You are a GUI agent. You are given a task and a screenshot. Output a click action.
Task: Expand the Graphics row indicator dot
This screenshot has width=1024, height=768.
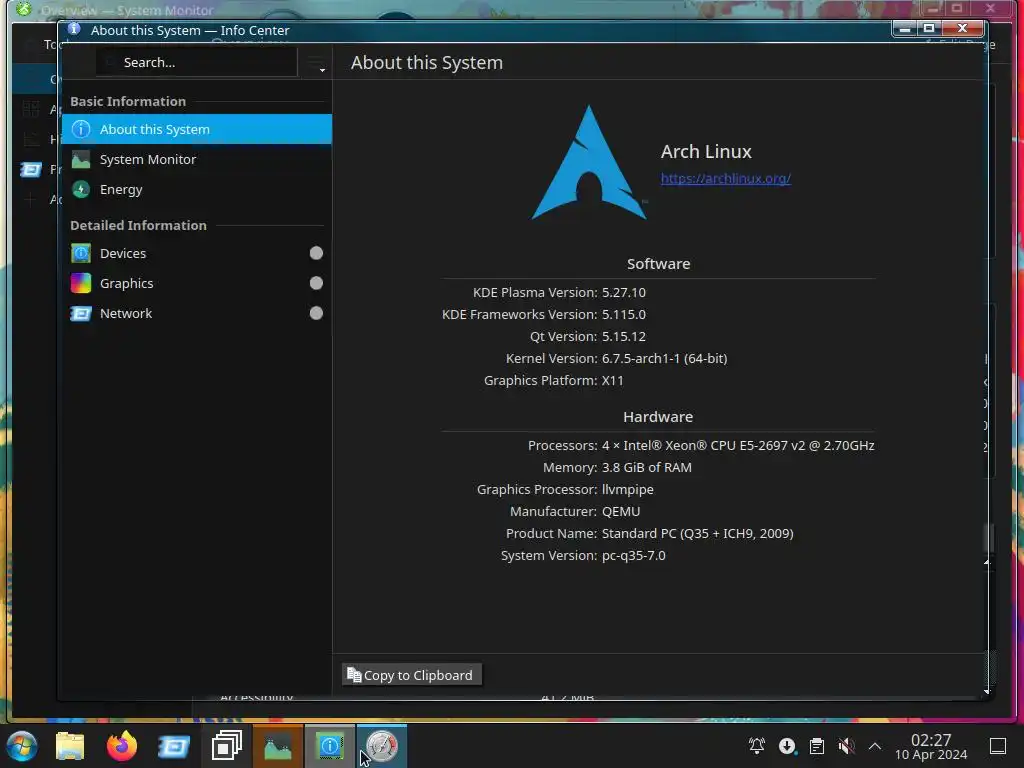316,283
